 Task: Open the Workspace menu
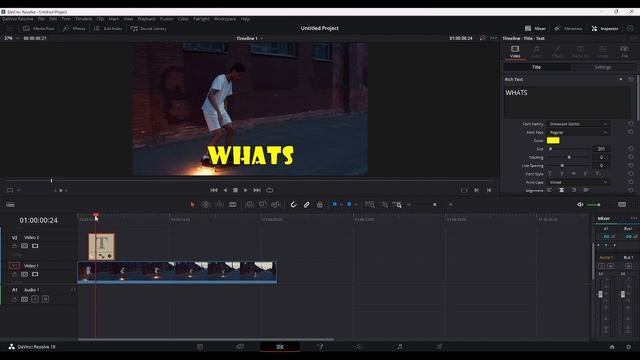point(225,19)
